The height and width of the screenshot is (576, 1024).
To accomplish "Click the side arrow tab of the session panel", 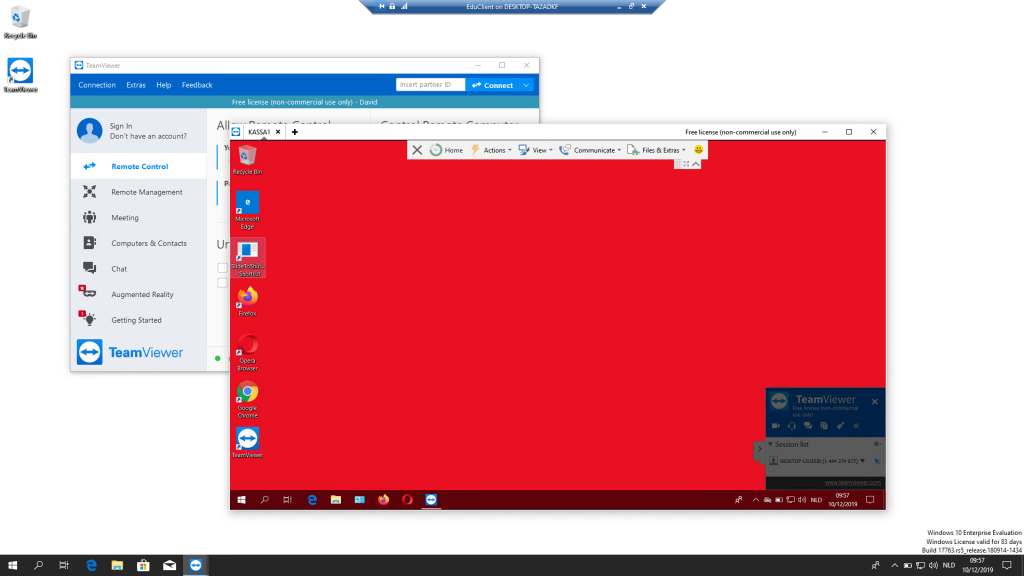I will point(760,449).
